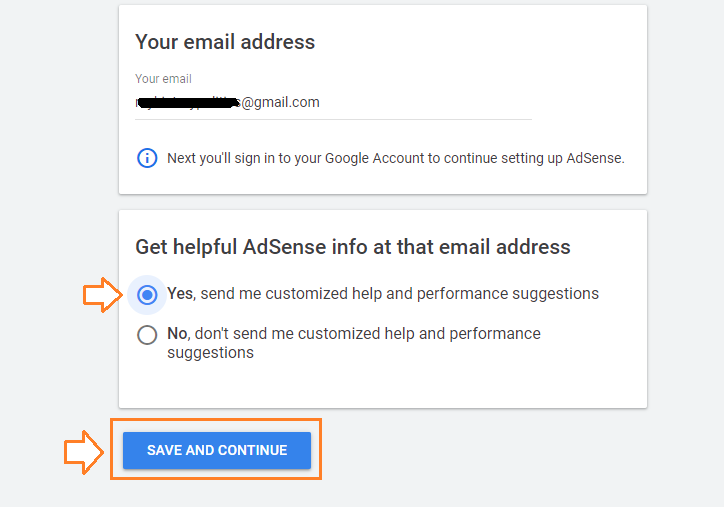724x507 pixels.
Task: Click the word "suggestions" under the No option
Action: (x=210, y=353)
